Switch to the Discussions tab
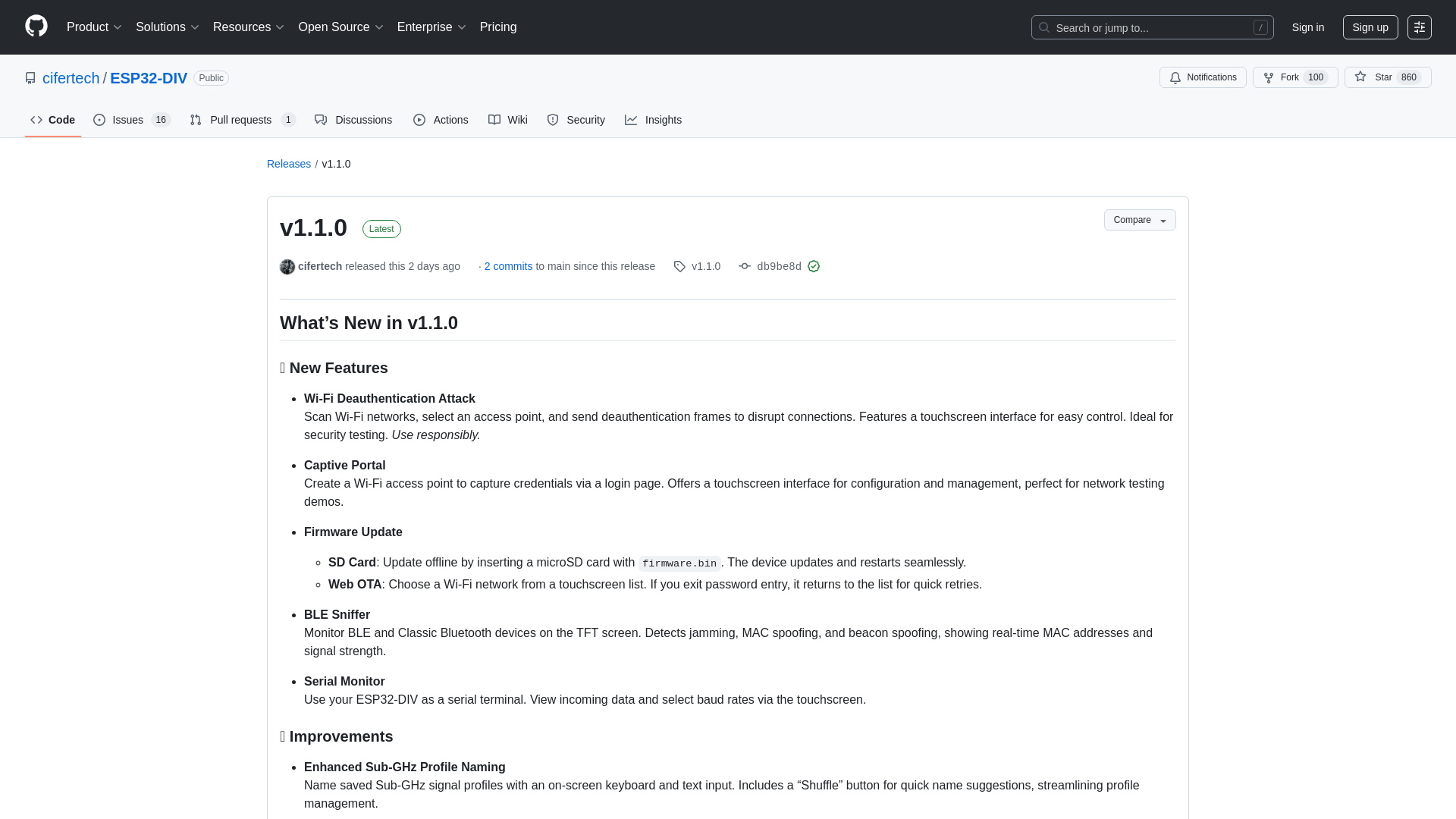 coord(353,120)
